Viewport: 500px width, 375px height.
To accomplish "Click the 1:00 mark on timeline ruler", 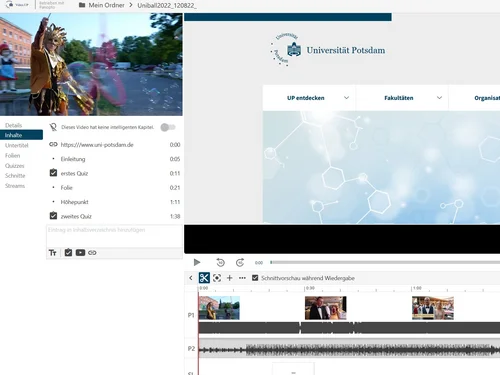I will [417, 288].
